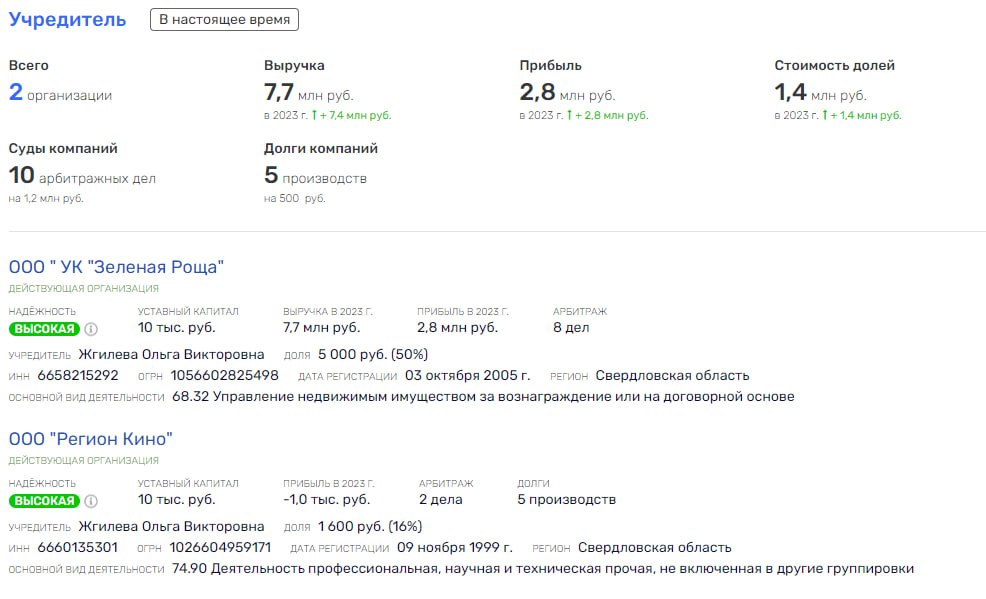Click the '-1,0 тыс. руб.' profit value
Image resolution: width=986 pixels, height=599 pixels.
(326, 500)
